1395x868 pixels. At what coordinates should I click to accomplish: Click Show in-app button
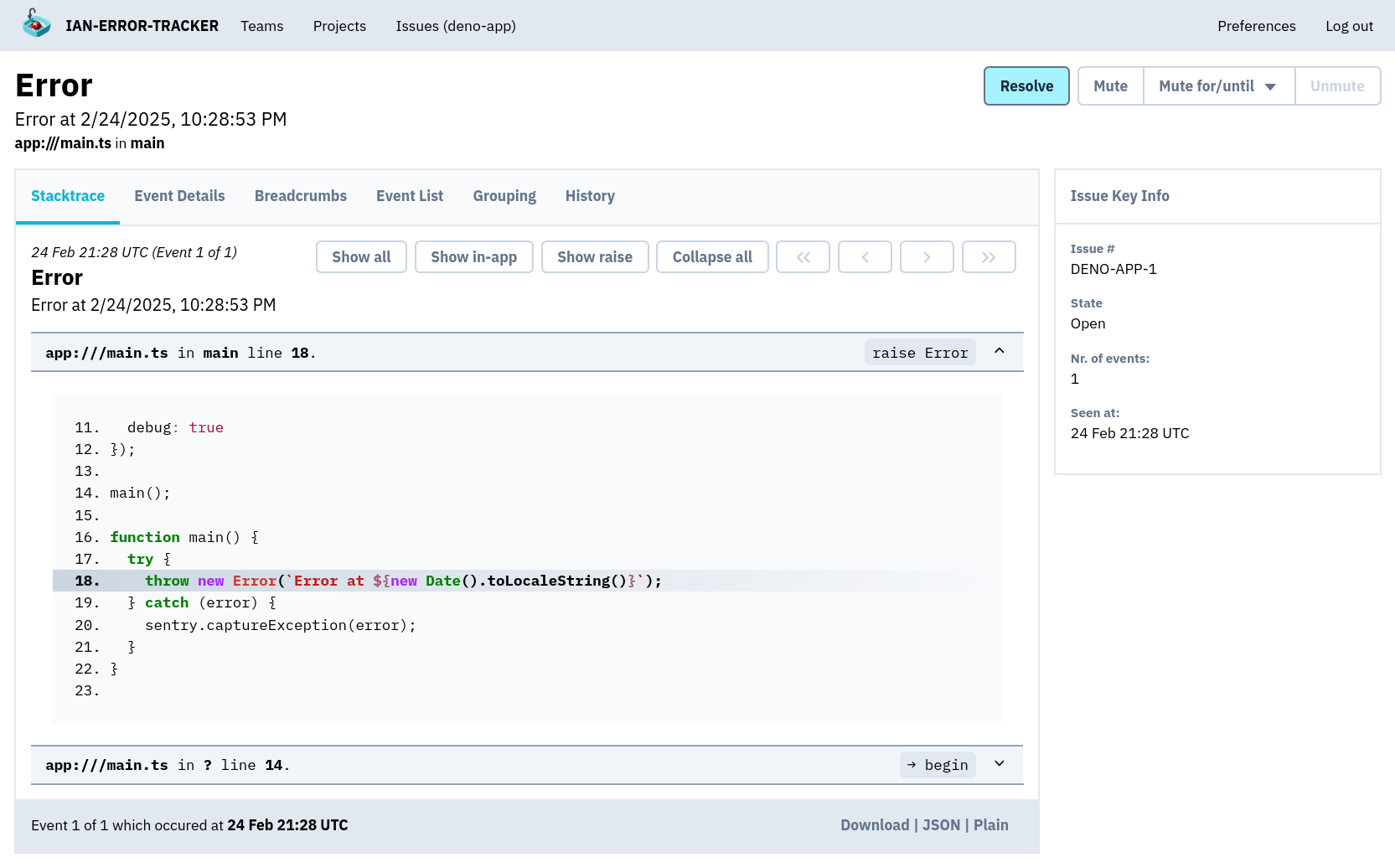(x=473, y=257)
